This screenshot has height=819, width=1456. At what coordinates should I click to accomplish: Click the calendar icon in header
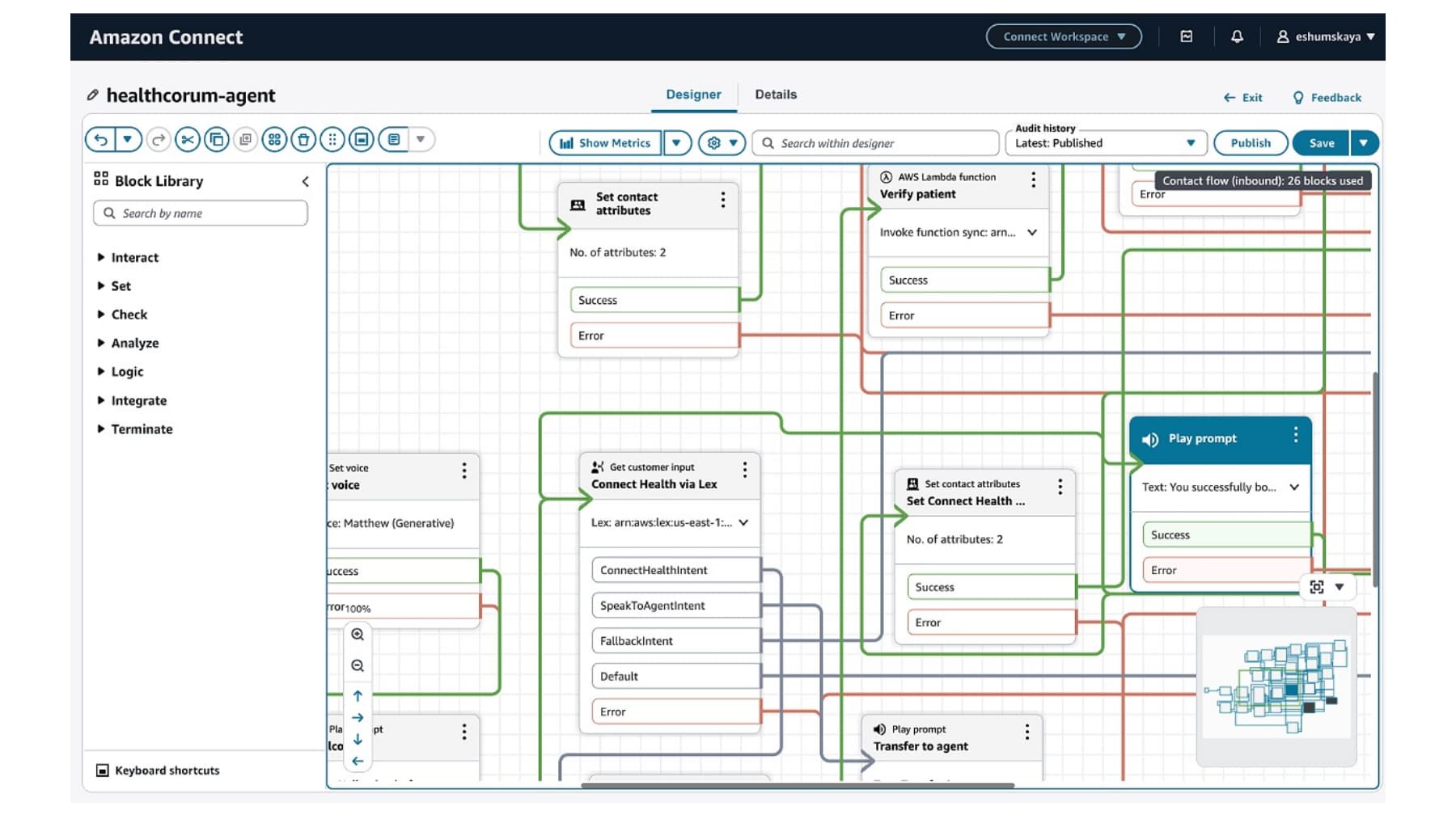coord(1187,36)
